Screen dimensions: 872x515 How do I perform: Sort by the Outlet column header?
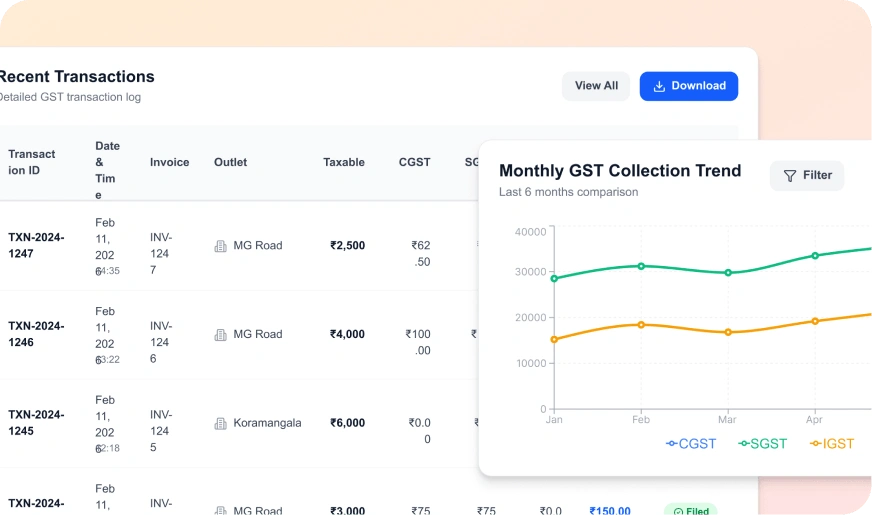[x=230, y=162]
